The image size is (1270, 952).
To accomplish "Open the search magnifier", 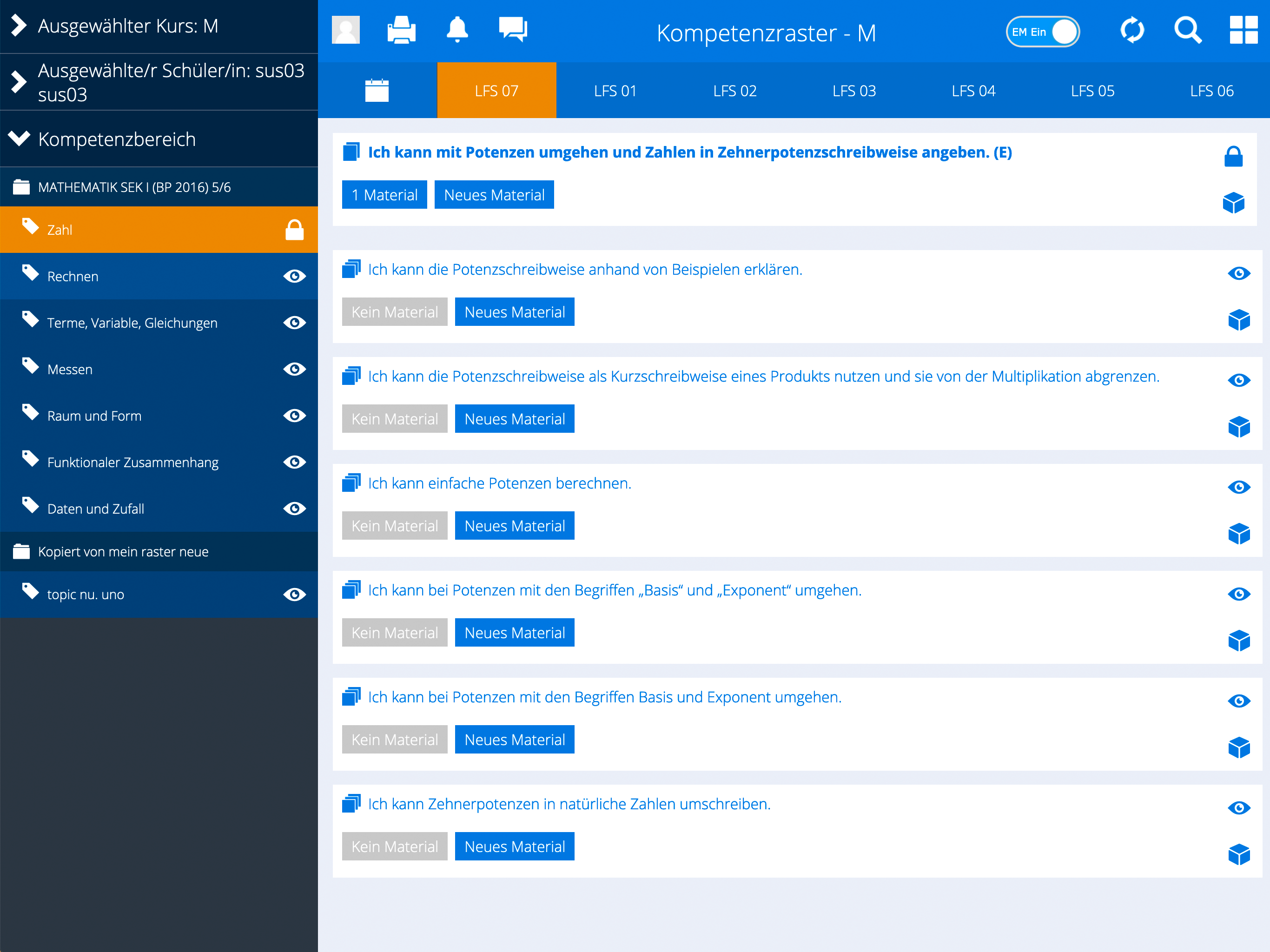I will click(1187, 30).
